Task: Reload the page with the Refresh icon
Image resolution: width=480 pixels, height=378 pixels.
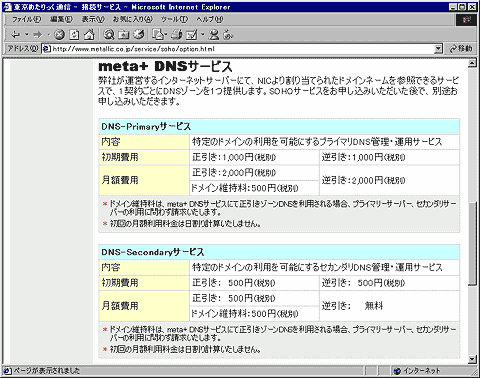Action: [74, 35]
